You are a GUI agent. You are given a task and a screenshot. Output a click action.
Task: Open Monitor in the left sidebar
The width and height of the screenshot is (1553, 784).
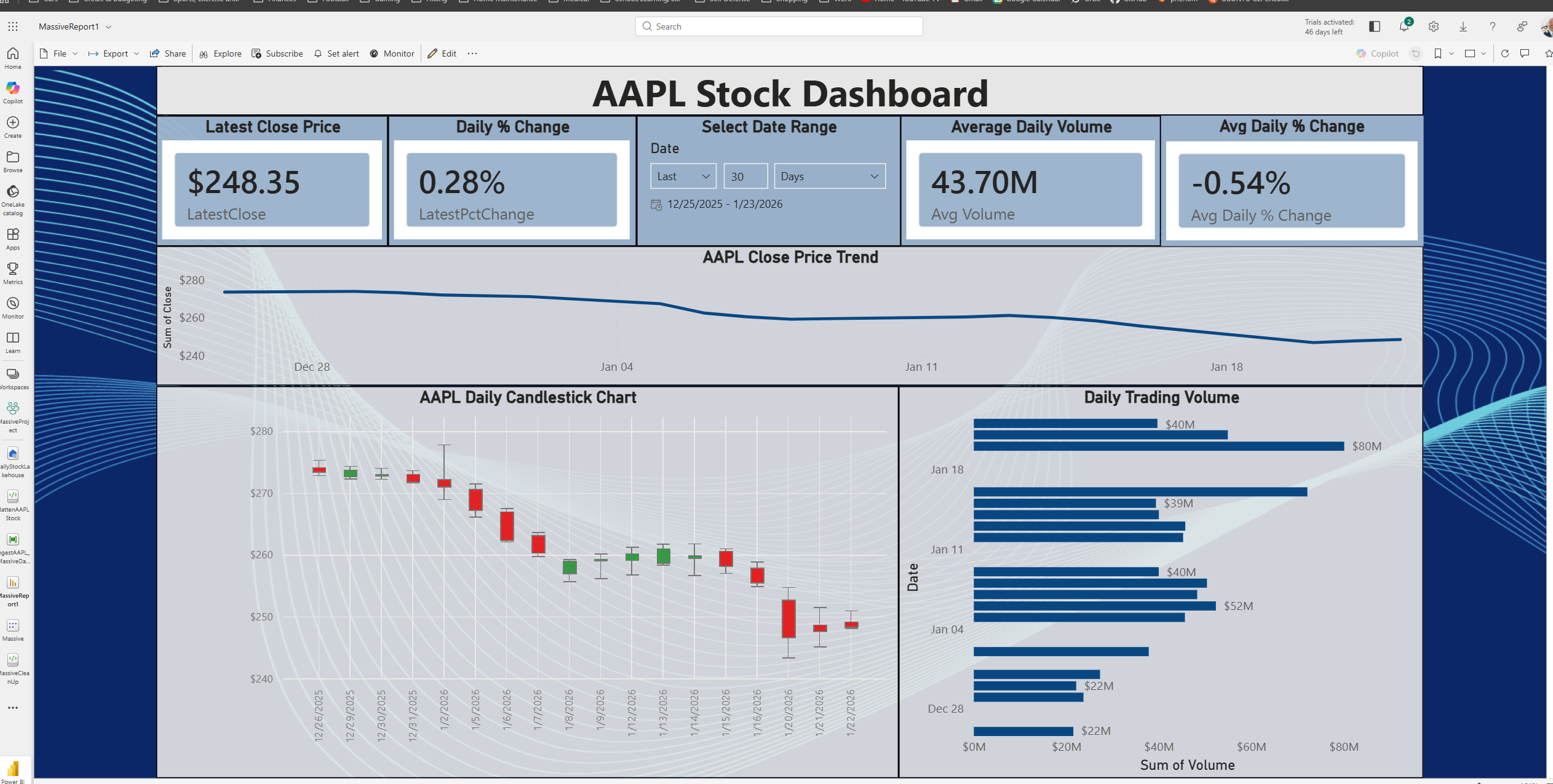pos(13,308)
